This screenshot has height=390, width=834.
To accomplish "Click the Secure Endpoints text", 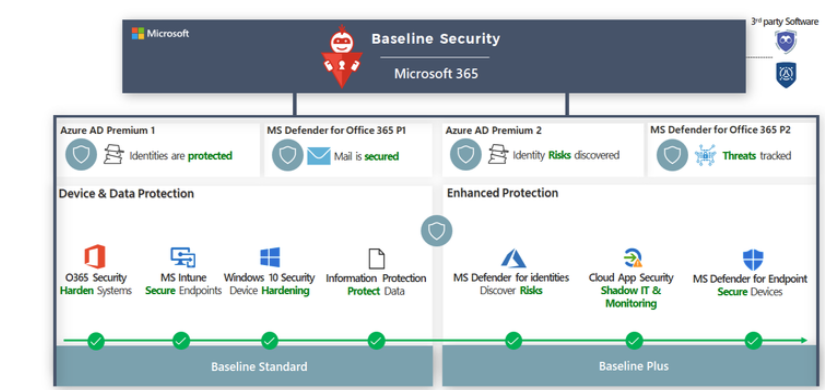I will (184, 291).
